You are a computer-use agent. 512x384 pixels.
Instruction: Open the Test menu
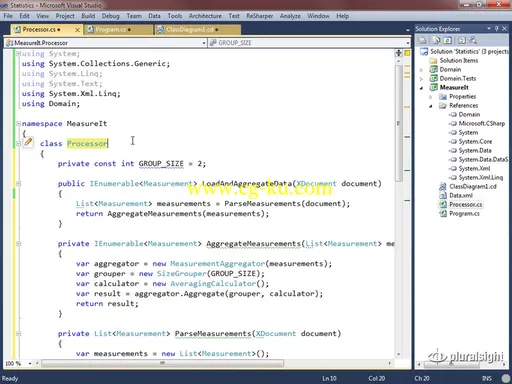[234, 16]
